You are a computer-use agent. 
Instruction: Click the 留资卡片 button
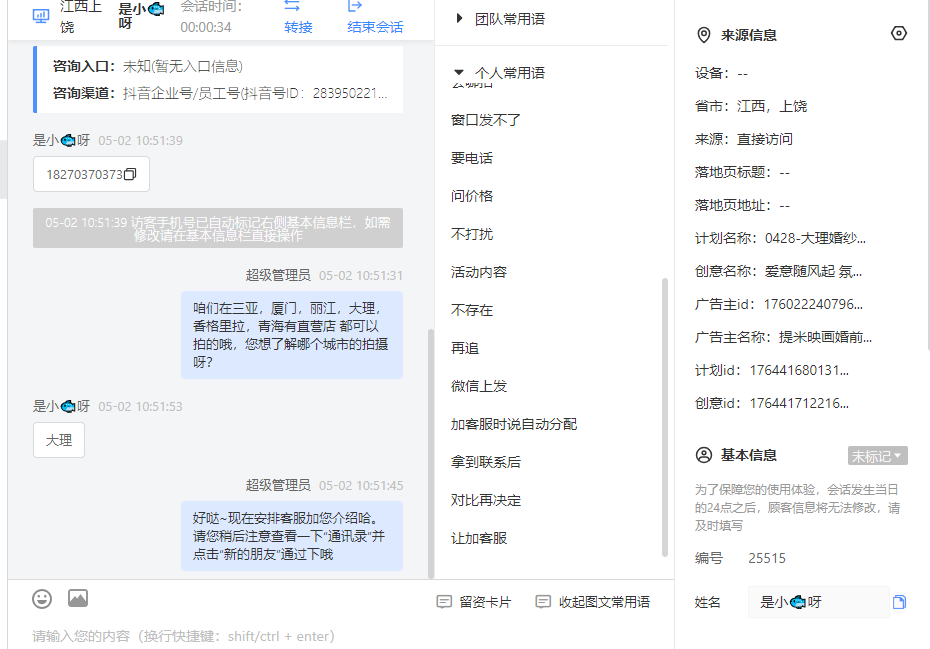tap(473, 602)
